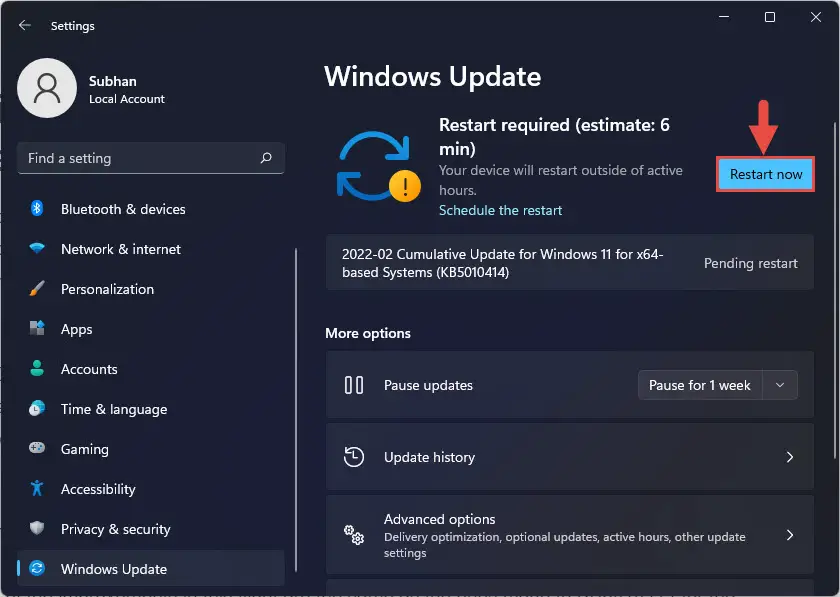Click the Accessibility figure icon

click(x=37, y=489)
